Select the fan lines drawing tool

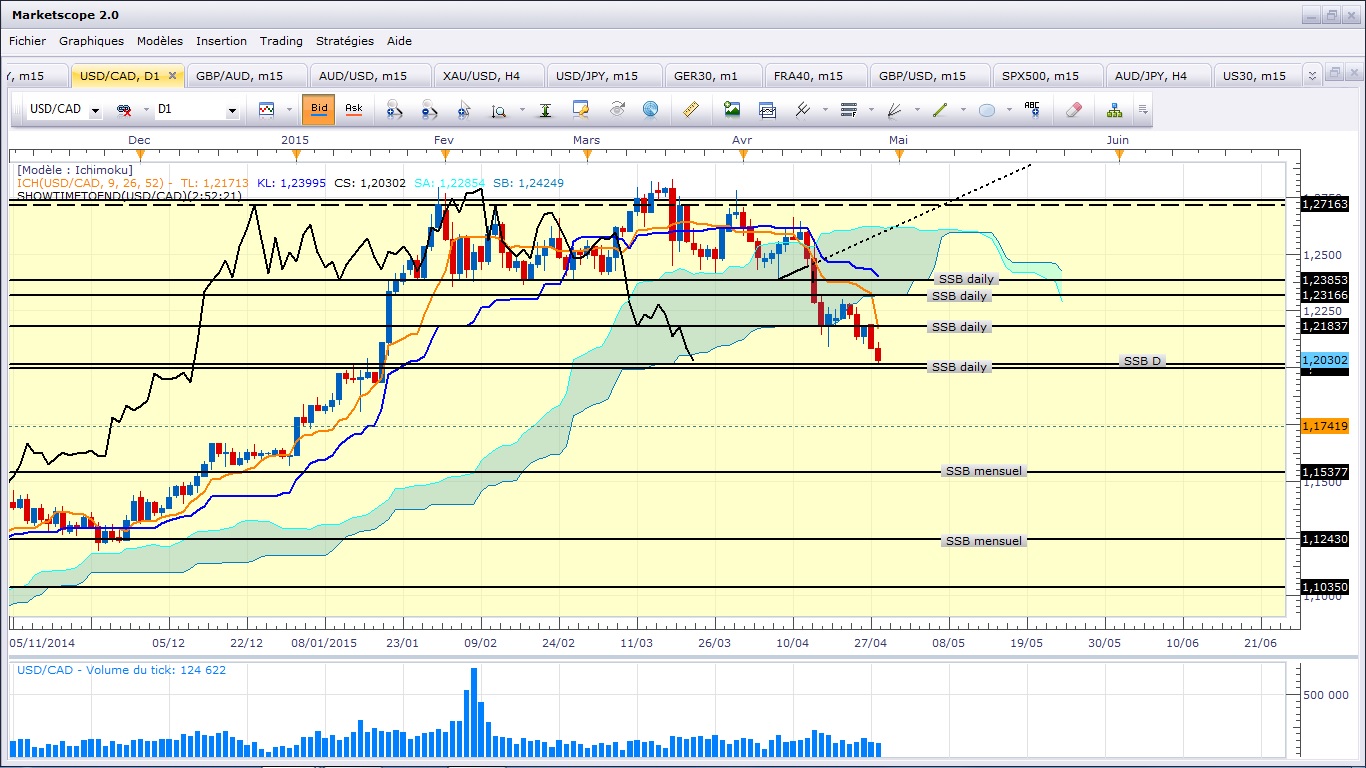[895, 110]
